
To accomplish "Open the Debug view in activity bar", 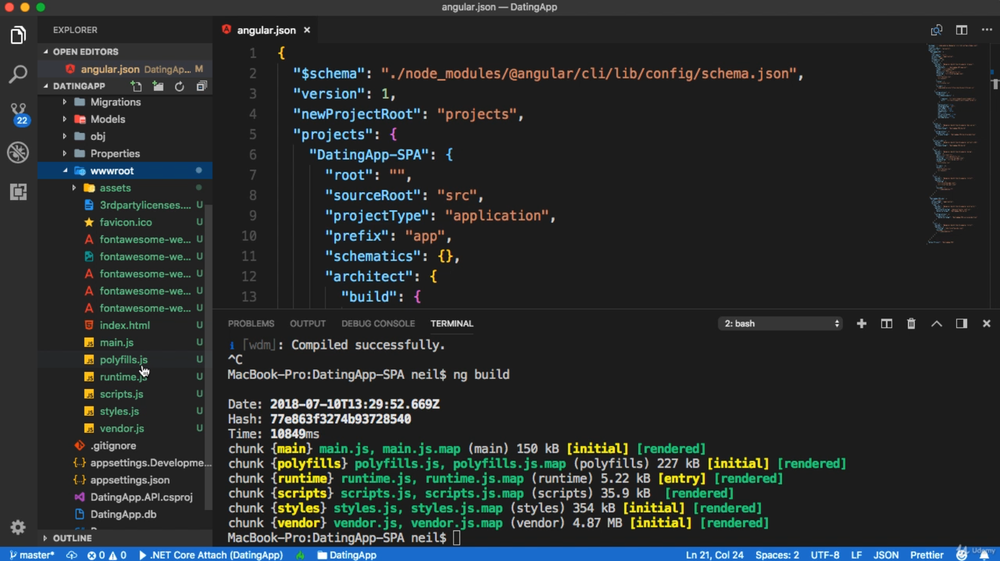I will coord(18,152).
